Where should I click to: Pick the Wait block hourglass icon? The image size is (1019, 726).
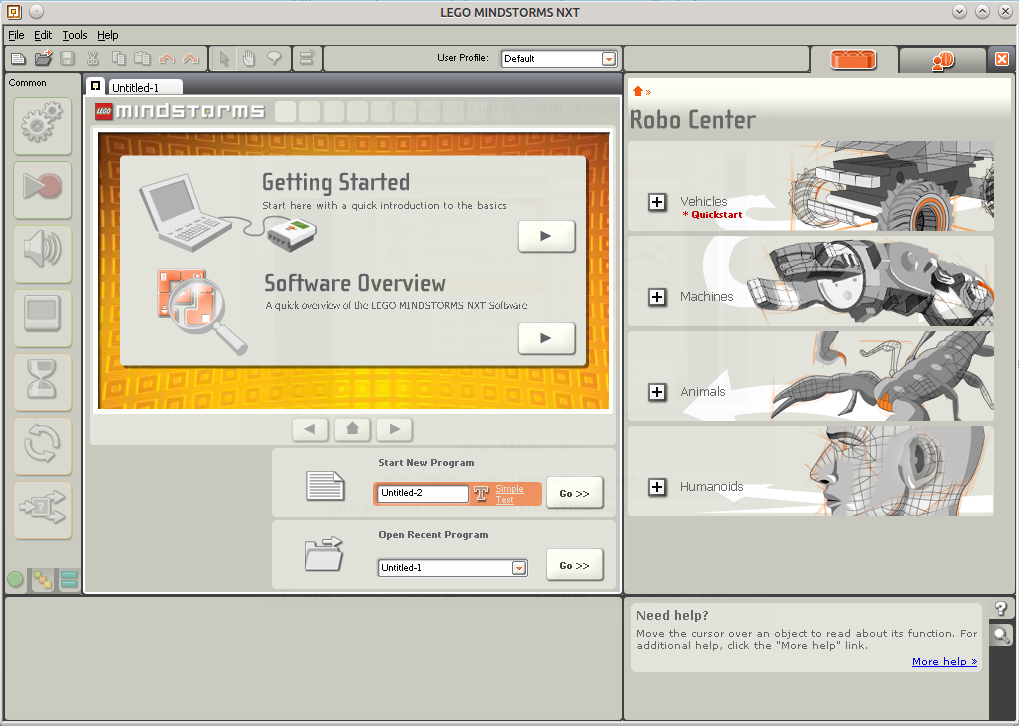[43, 382]
